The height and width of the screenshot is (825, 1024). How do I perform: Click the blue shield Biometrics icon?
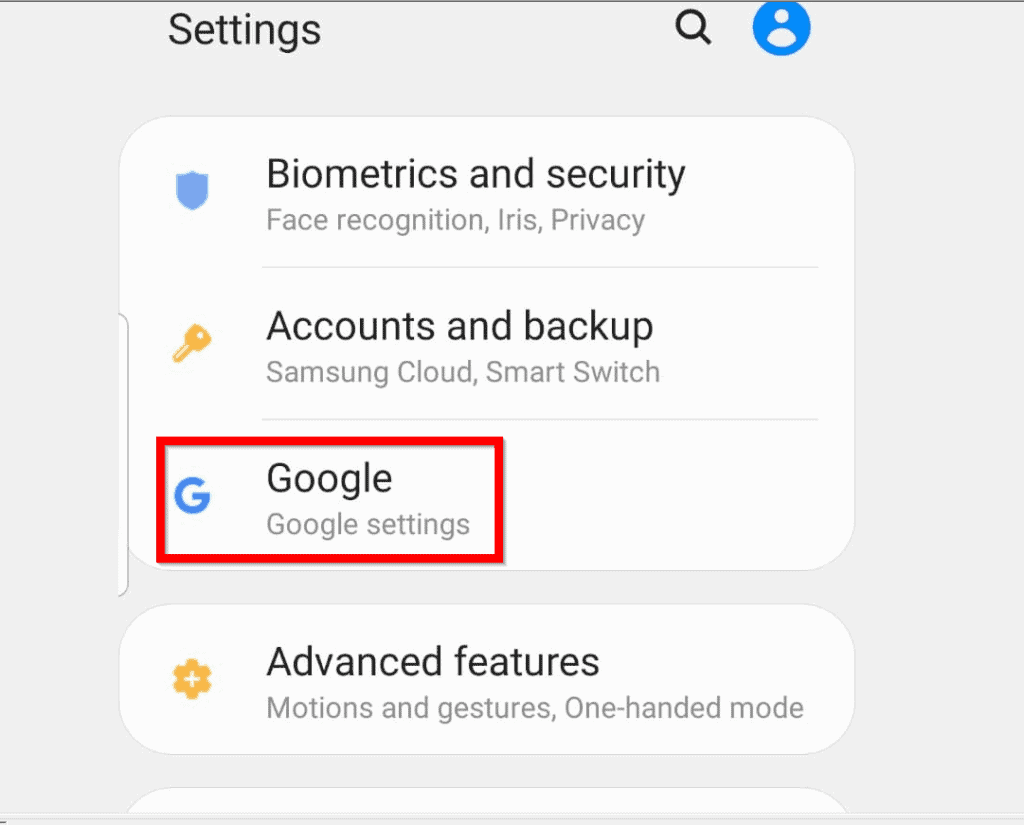(x=192, y=190)
